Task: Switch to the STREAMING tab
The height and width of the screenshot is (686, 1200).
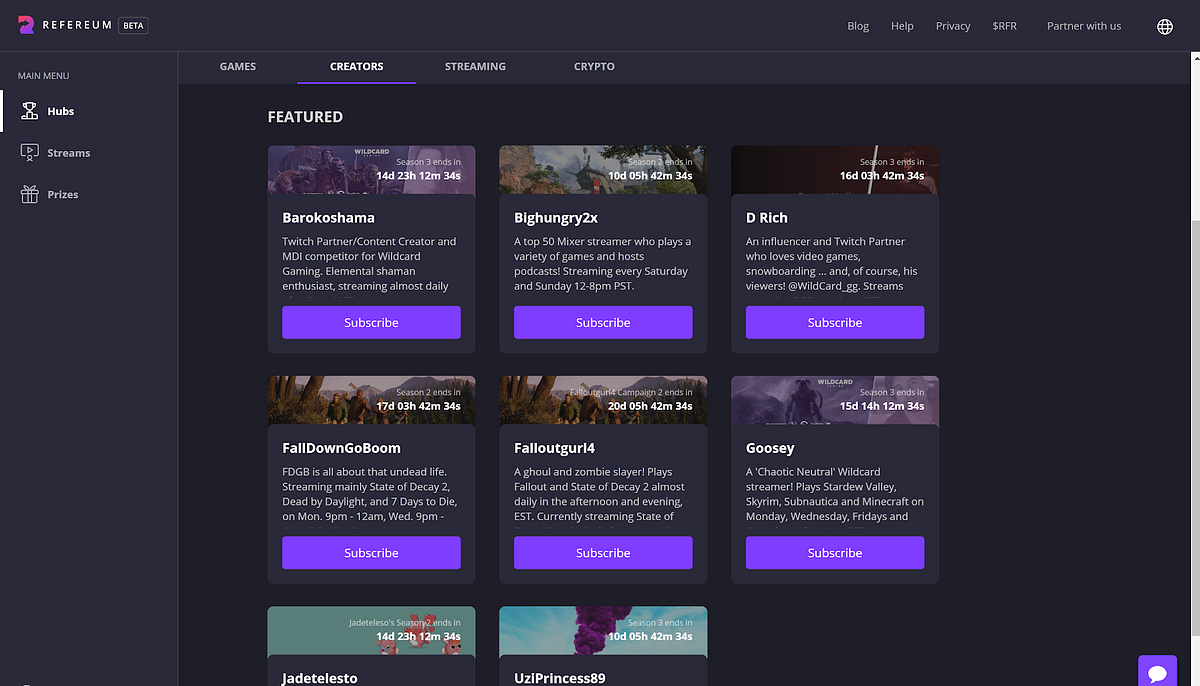Action: point(475,66)
